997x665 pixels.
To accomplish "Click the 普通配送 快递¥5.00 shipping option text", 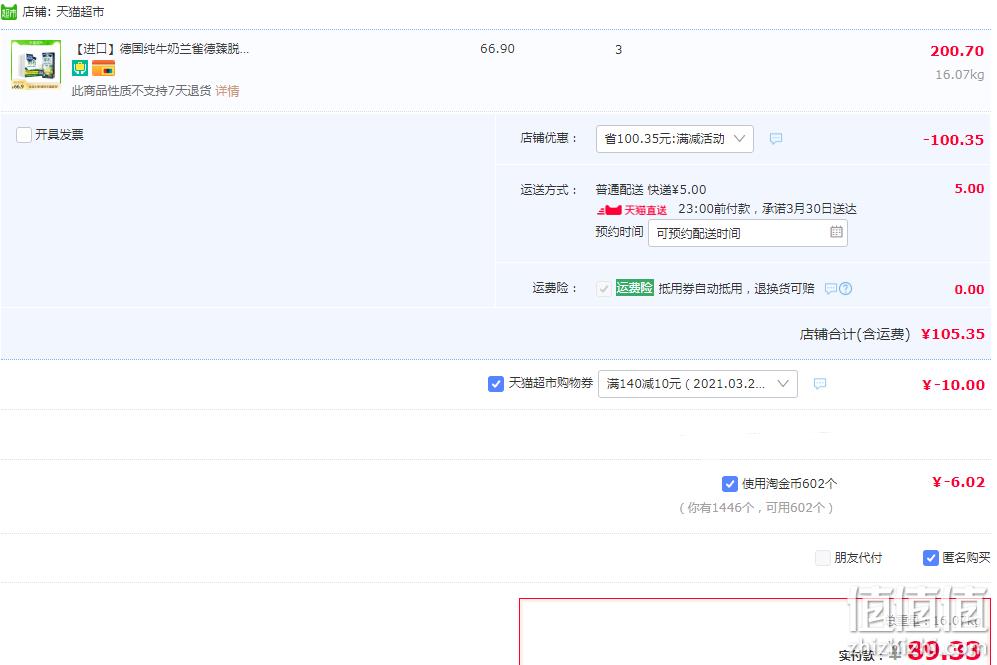I will coord(650,189).
